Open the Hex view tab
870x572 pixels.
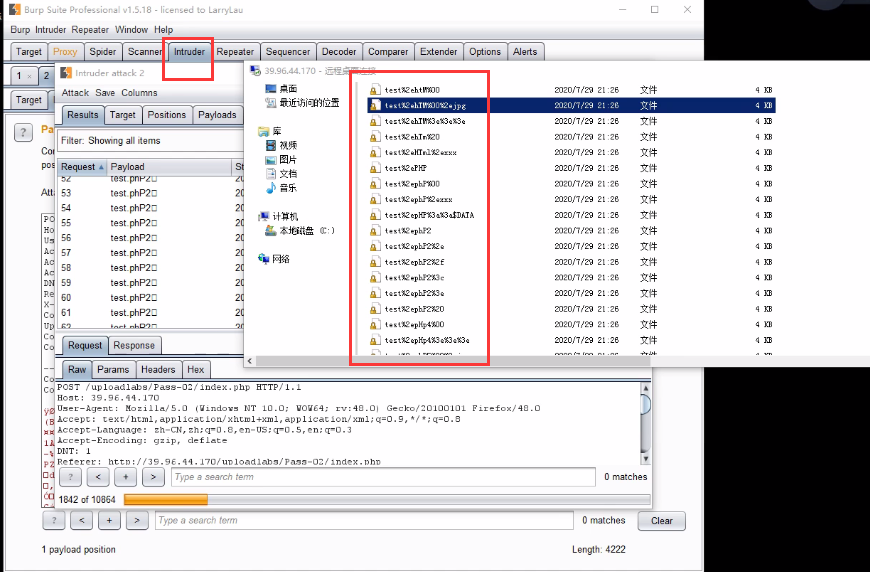point(196,370)
